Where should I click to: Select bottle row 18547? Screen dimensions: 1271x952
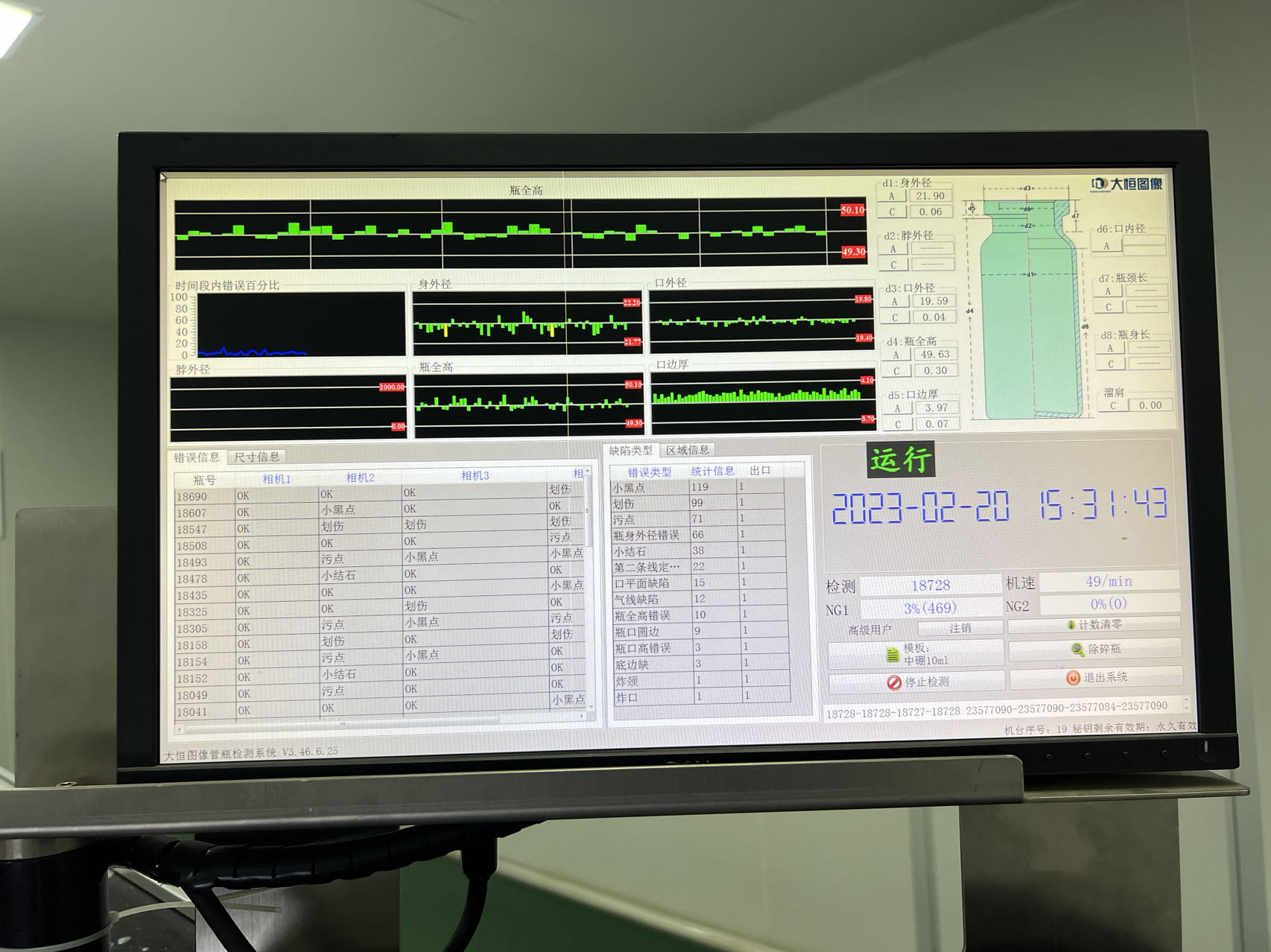(380, 527)
